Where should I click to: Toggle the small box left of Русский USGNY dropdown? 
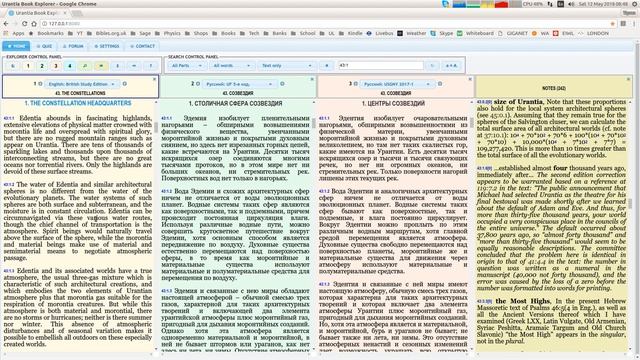coord(356,84)
